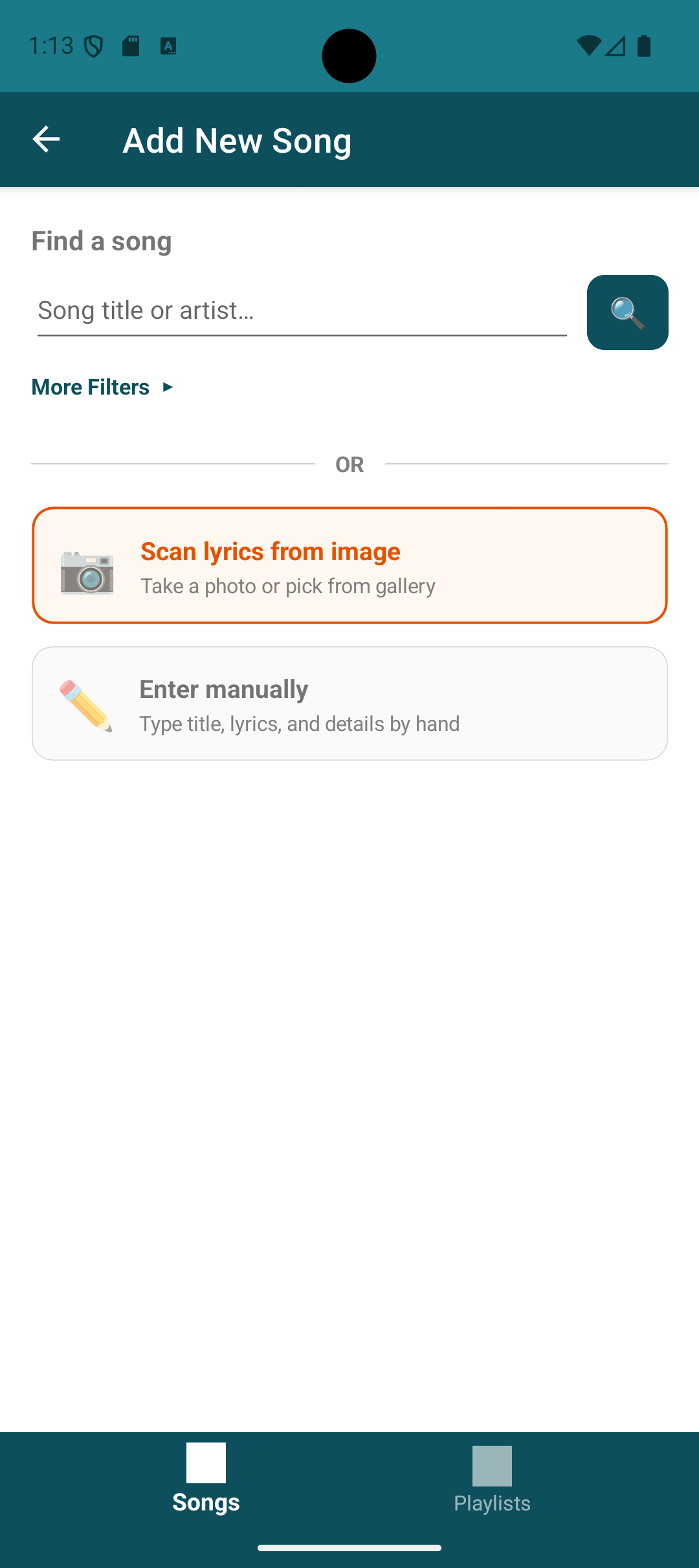Choose 'Scan lyrics from image' option
The width and height of the screenshot is (699, 1568).
349,565
